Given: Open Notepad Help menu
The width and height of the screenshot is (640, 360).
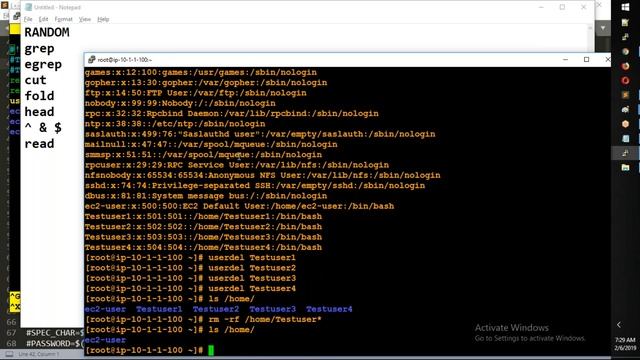Looking at the screenshot, I should tap(103, 19).
